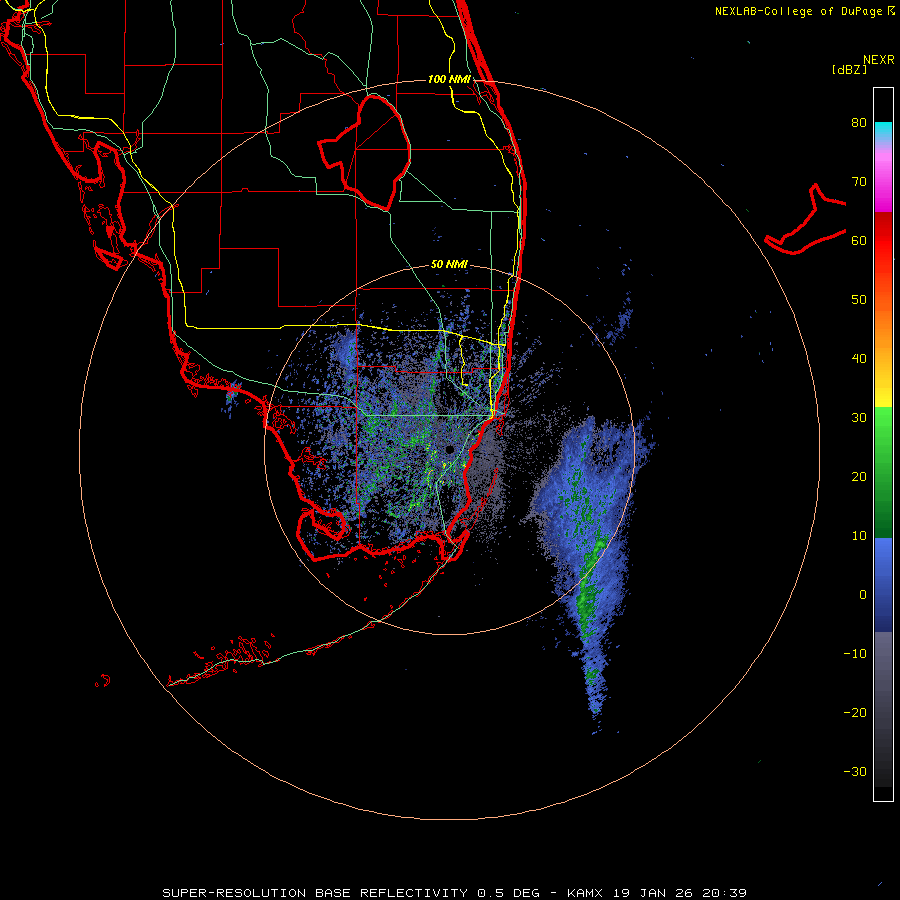Click the [dBZ] units label
The width and height of the screenshot is (900, 900).
(x=849, y=69)
